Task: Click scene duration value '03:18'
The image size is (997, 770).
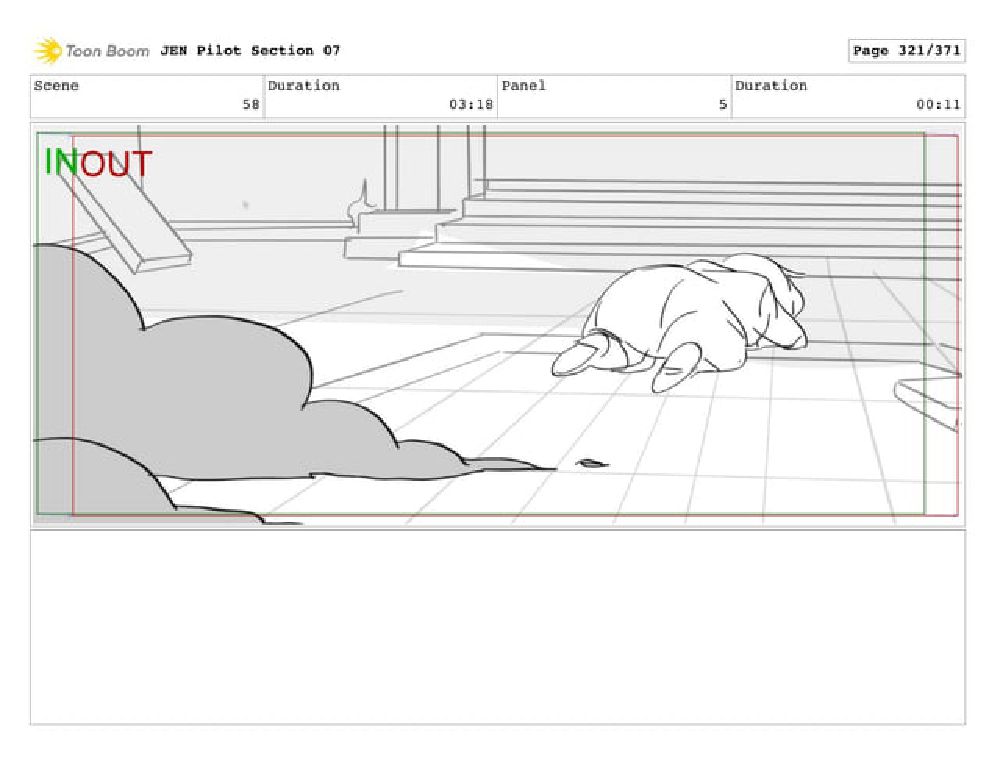Action: tap(471, 104)
